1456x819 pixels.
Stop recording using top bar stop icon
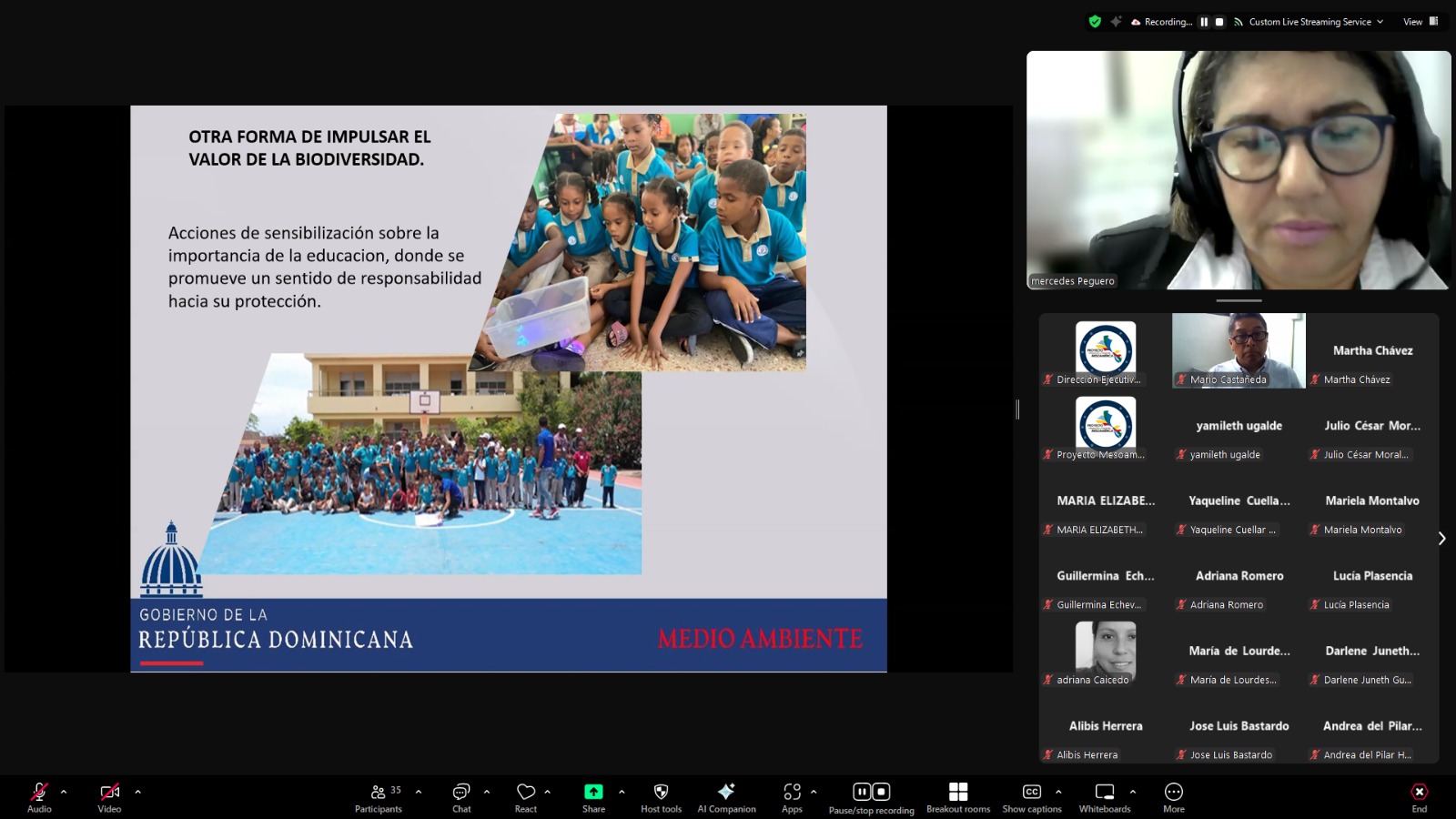(x=1219, y=22)
